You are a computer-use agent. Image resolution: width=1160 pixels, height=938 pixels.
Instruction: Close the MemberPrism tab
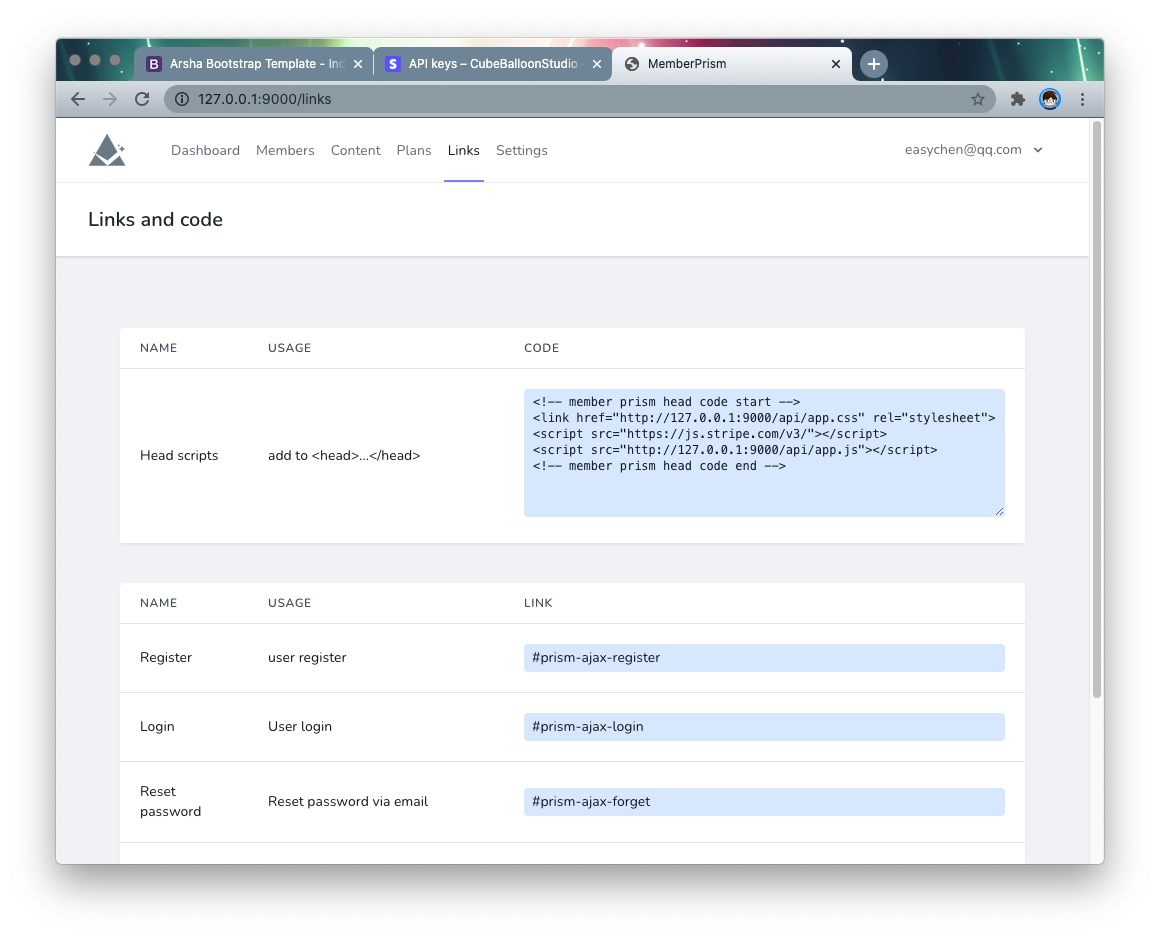[836, 64]
